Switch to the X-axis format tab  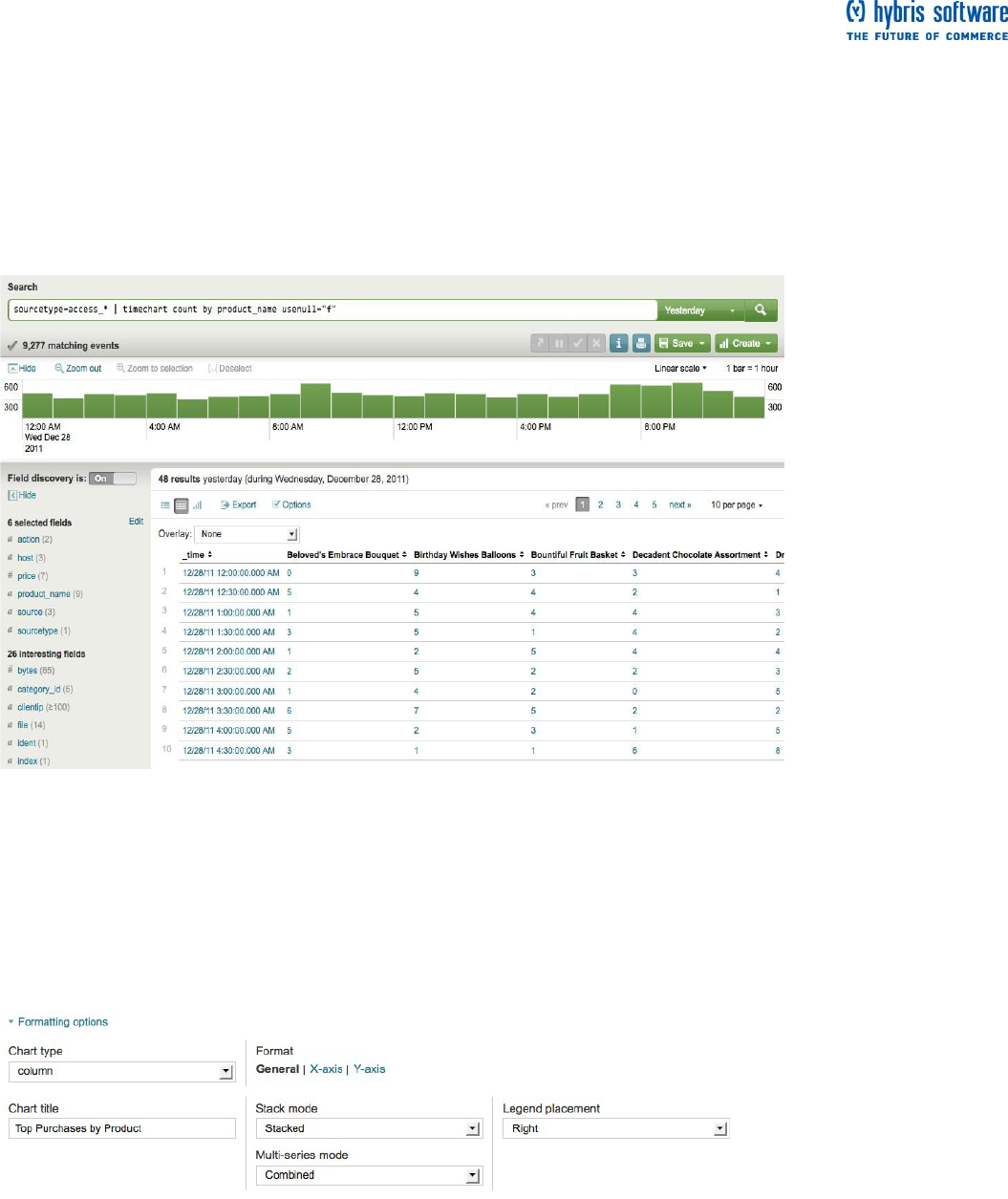click(x=326, y=1069)
